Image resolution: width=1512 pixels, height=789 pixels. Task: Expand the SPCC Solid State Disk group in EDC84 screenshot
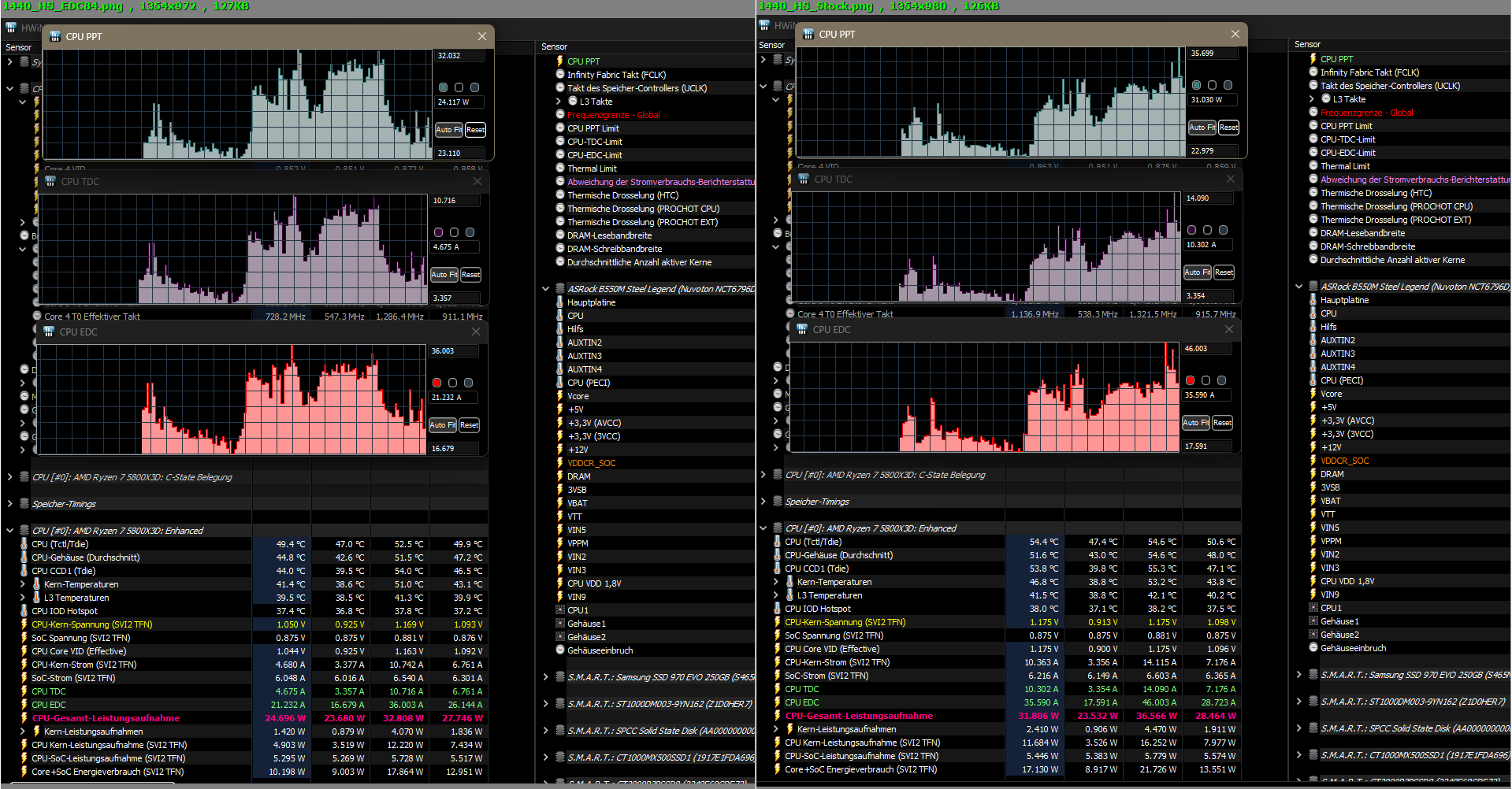coord(545,731)
